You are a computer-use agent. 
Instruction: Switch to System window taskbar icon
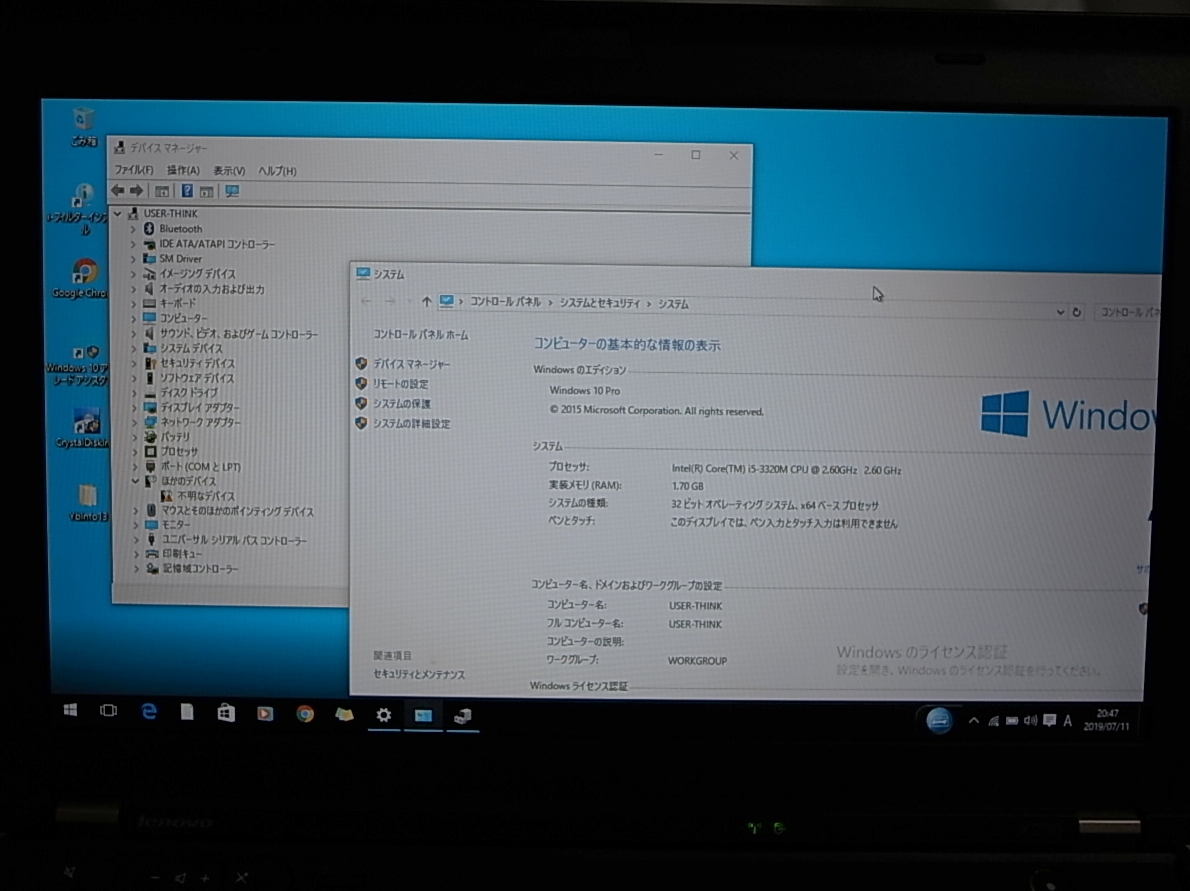coord(423,716)
